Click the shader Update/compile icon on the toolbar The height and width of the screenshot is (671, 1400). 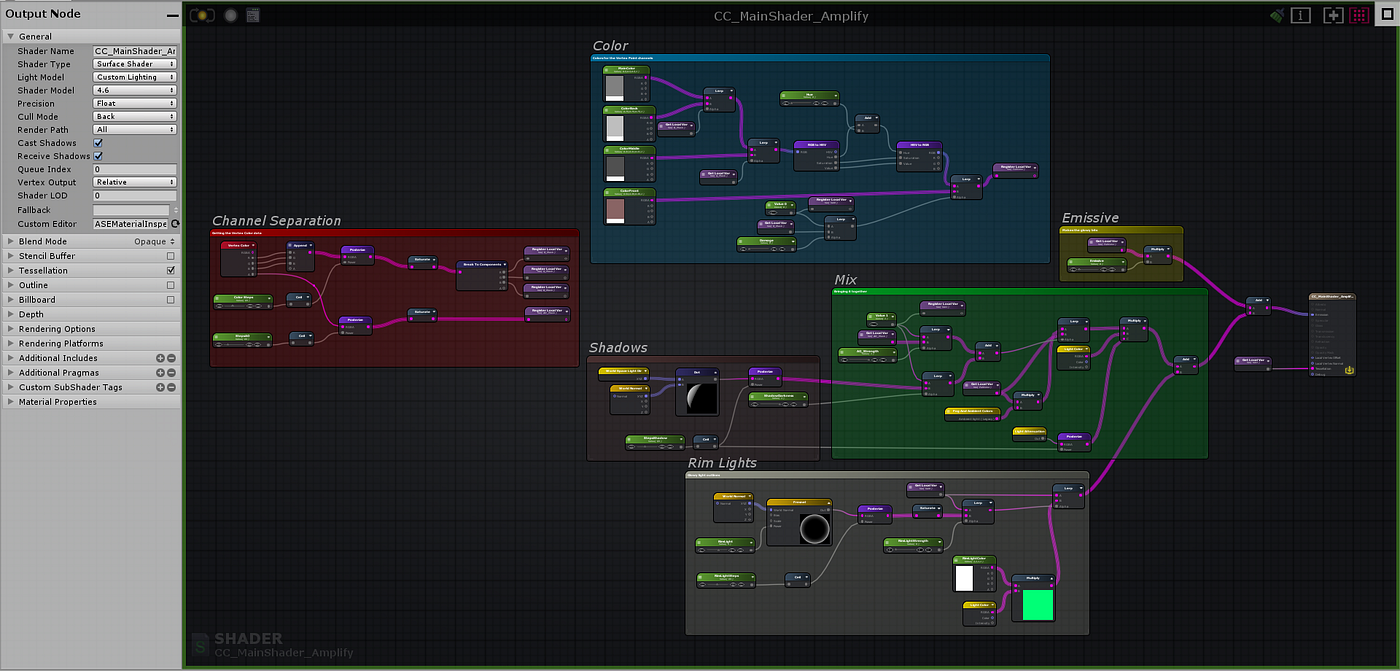click(201, 15)
